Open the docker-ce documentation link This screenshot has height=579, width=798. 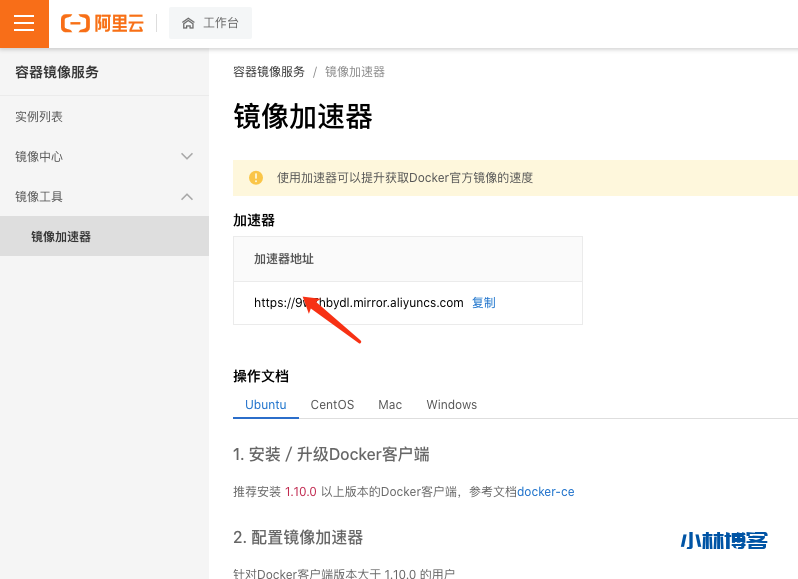545,492
